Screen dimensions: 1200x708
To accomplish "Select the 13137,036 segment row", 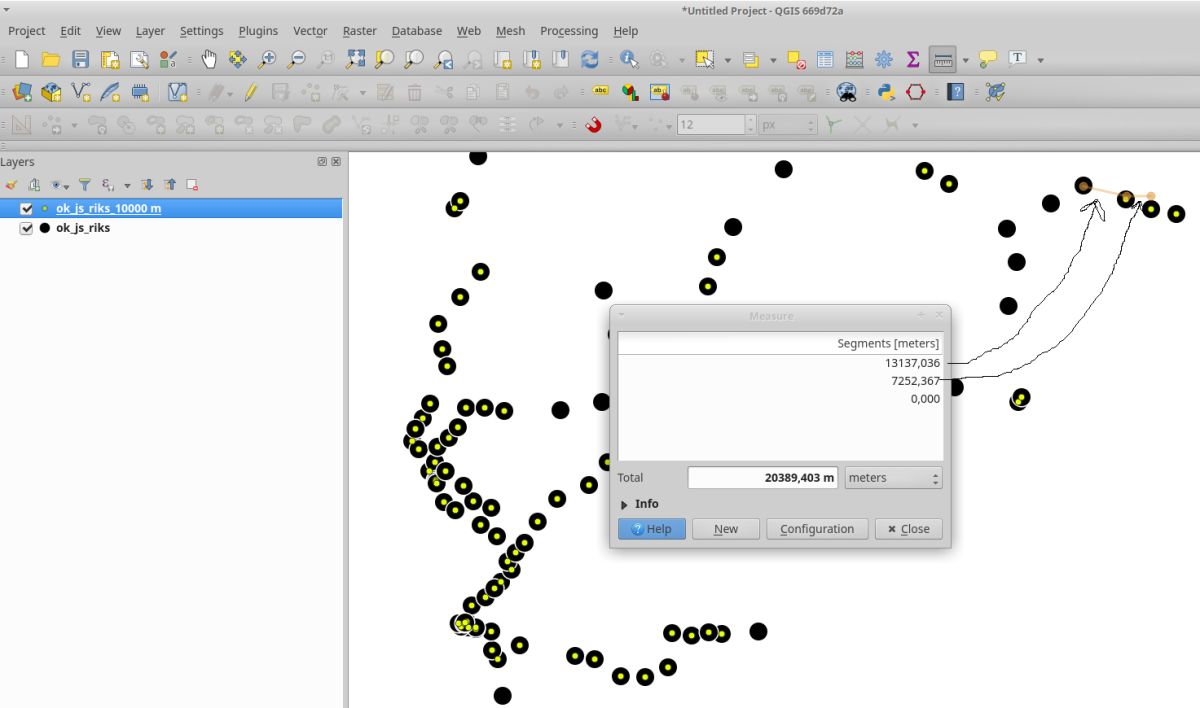I will pyautogui.click(x=780, y=363).
